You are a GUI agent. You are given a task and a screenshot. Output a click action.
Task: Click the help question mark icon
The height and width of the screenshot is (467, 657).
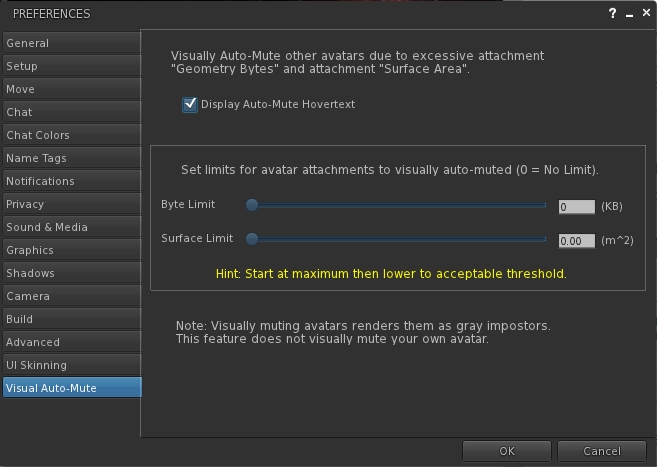[612, 14]
